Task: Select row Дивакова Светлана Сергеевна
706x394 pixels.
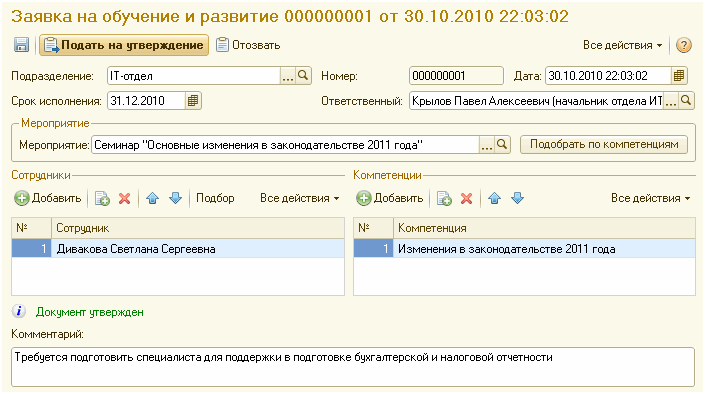Action: (x=178, y=249)
